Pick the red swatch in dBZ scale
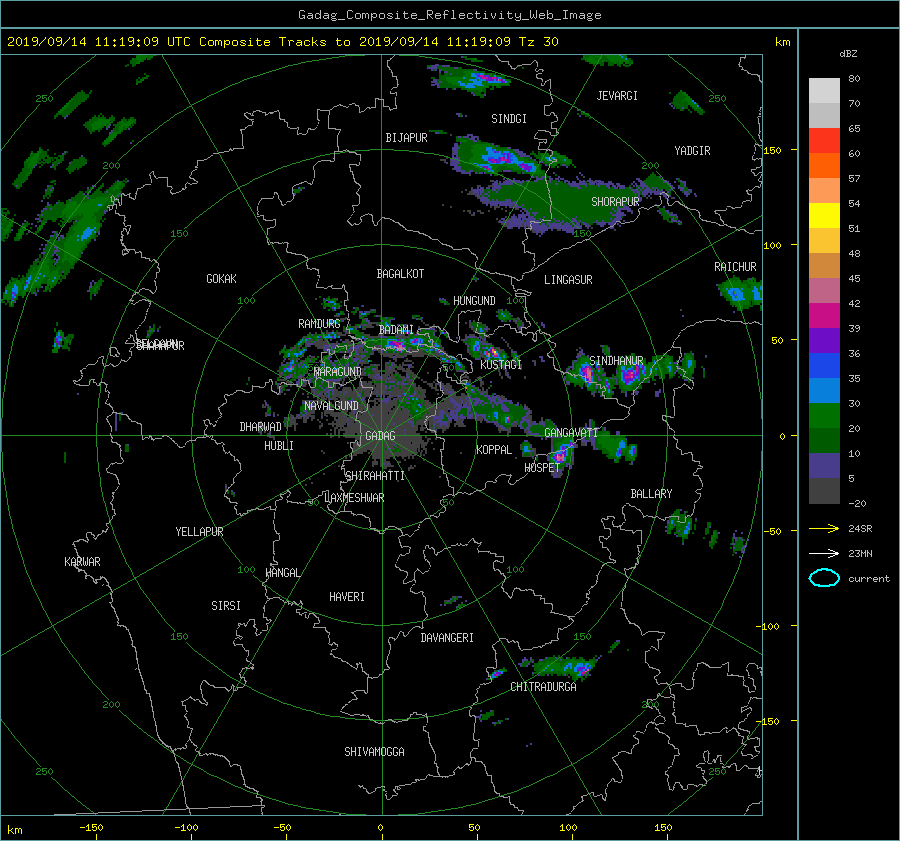The image size is (900, 841). coord(824,140)
